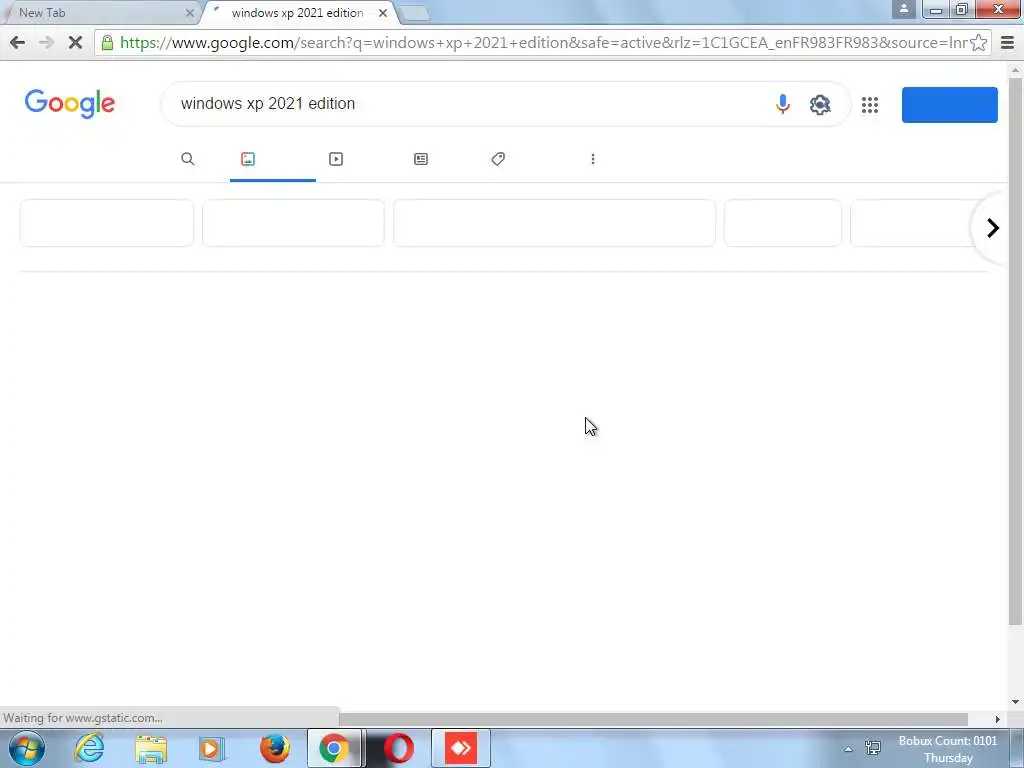1024x768 pixels.
Task: Click the forward navigation arrow
Action: (46, 43)
